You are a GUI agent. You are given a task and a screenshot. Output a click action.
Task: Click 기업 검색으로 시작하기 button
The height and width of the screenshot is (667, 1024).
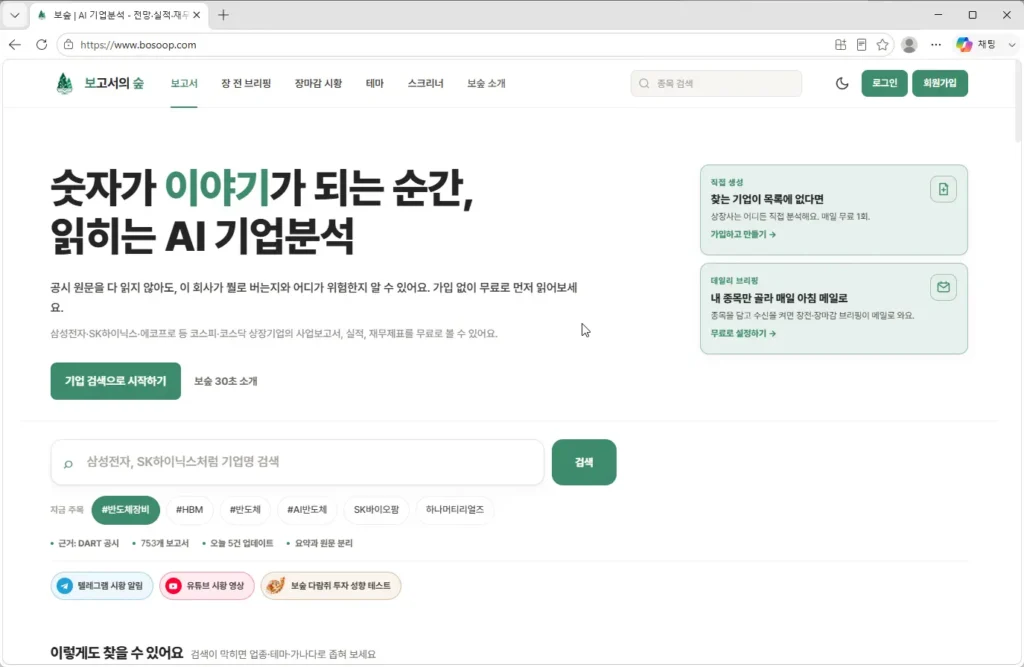(x=116, y=381)
